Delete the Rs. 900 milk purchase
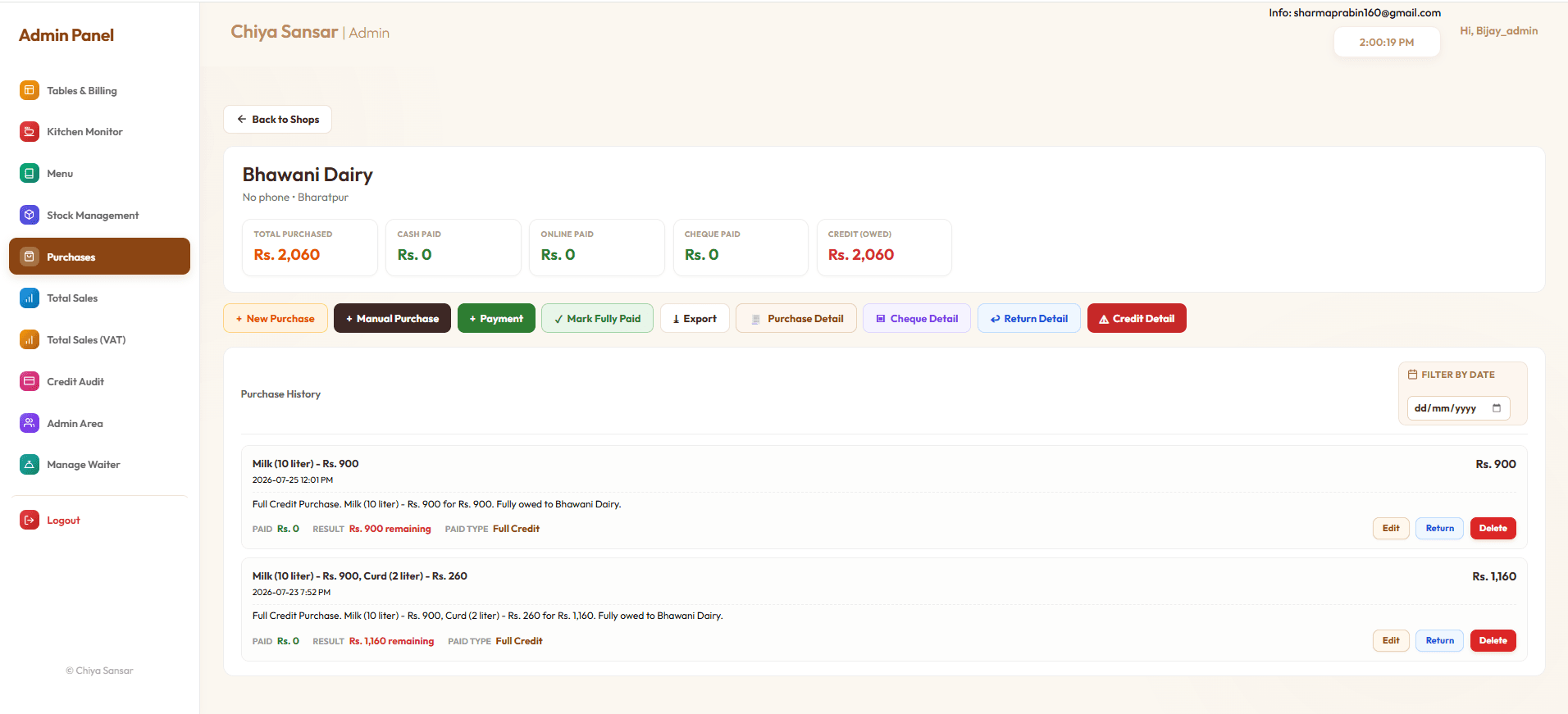The height and width of the screenshot is (714, 1568). [1493, 529]
